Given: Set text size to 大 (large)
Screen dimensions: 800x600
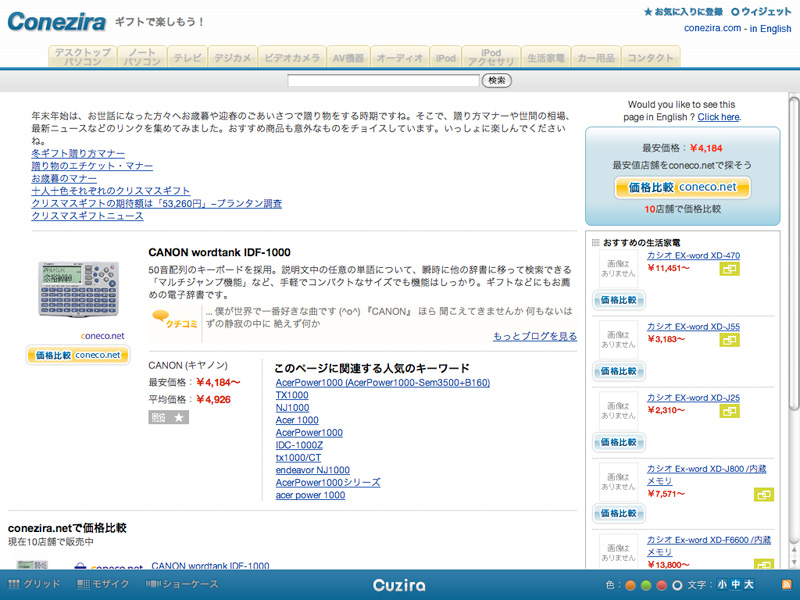Looking at the screenshot, I should (749, 584).
